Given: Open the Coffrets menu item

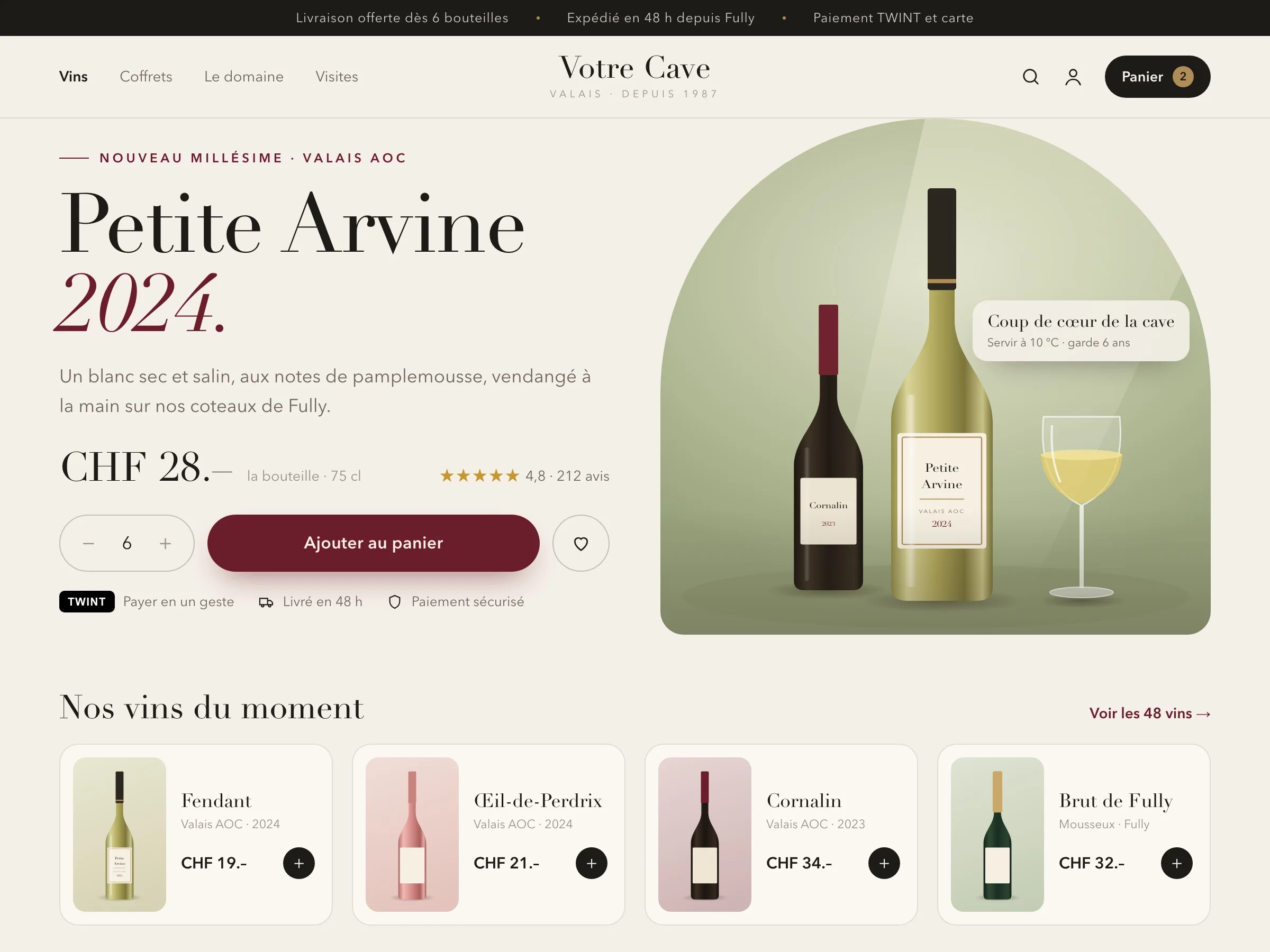Looking at the screenshot, I should pyautogui.click(x=146, y=77).
